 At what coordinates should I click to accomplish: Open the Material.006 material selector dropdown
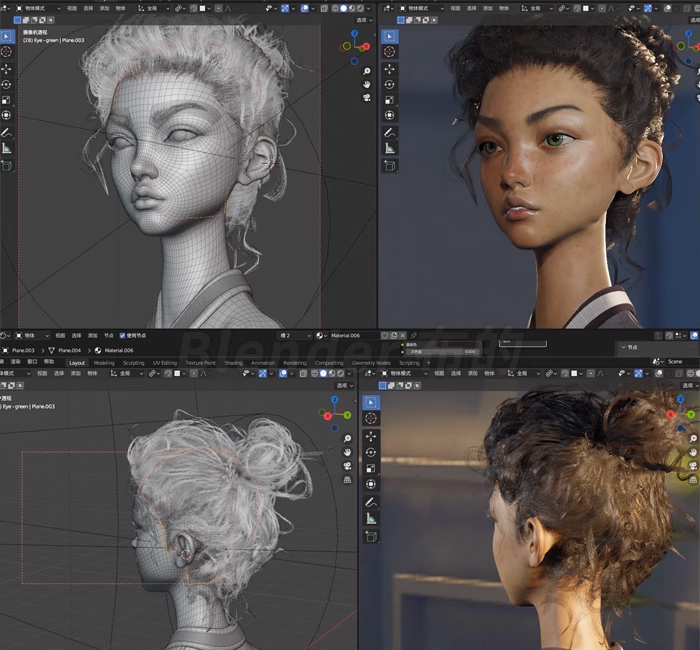pos(322,336)
